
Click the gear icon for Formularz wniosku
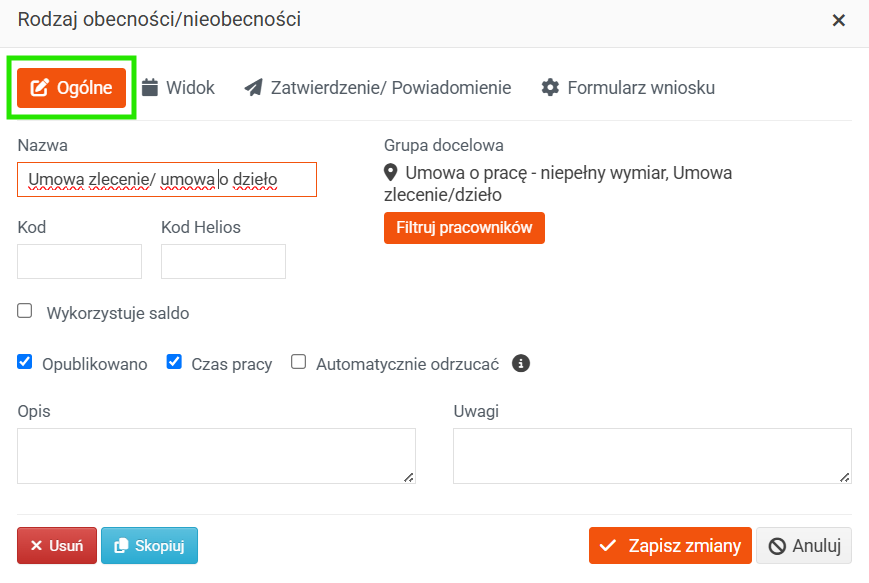[550, 87]
